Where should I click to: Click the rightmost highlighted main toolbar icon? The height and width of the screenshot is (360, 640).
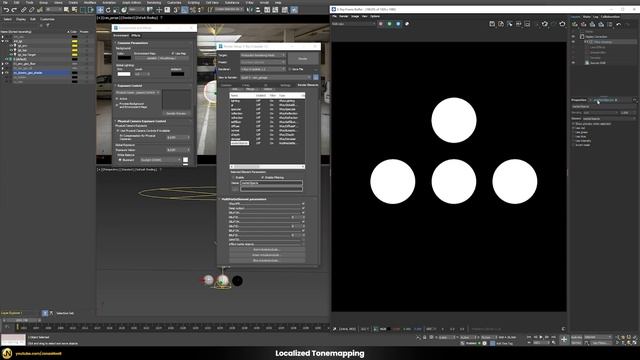pyautogui.click(x=294, y=10)
